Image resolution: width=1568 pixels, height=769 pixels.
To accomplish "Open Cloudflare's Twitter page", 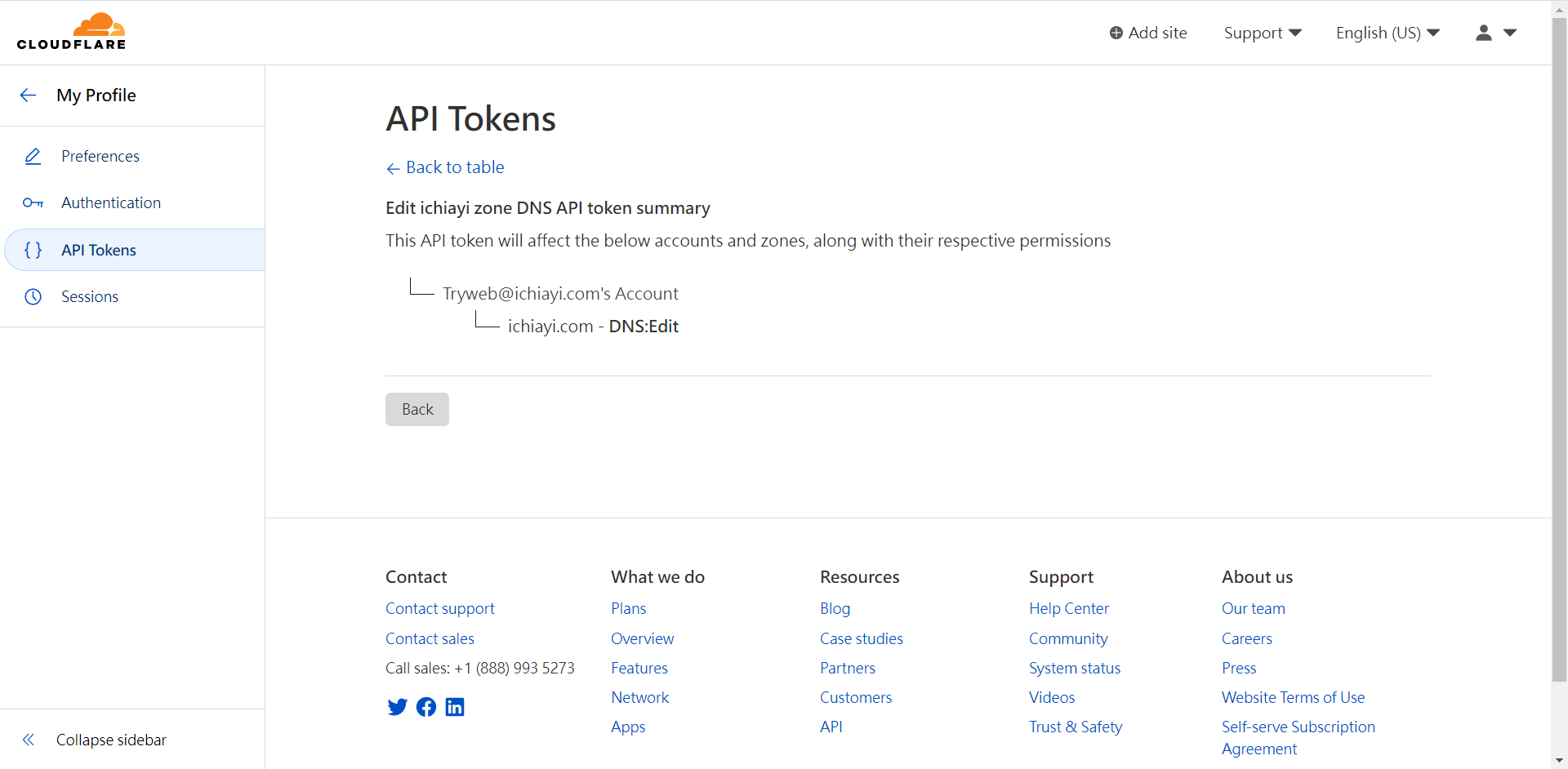I will [x=397, y=707].
